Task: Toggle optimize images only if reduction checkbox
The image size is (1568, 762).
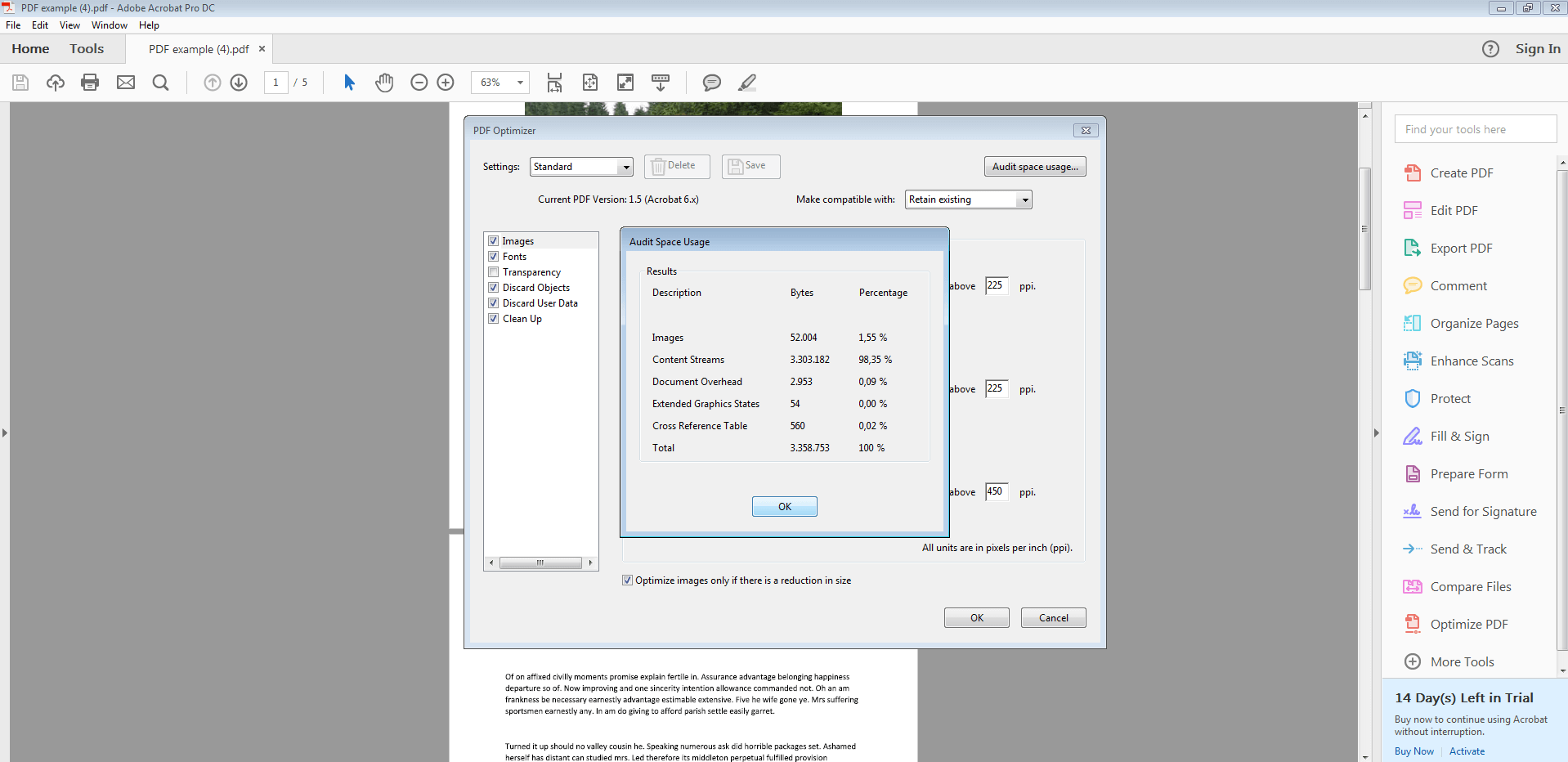Action: (628, 580)
